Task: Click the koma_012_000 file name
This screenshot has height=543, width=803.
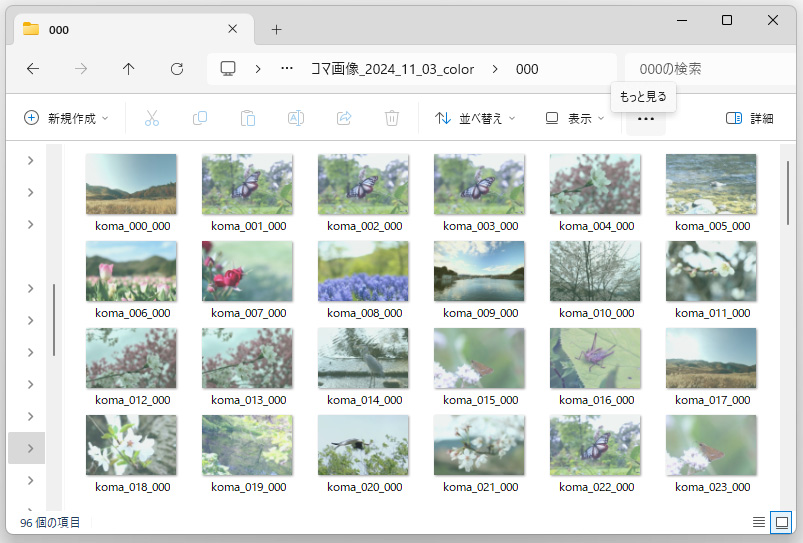Action: (x=133, y=400)
